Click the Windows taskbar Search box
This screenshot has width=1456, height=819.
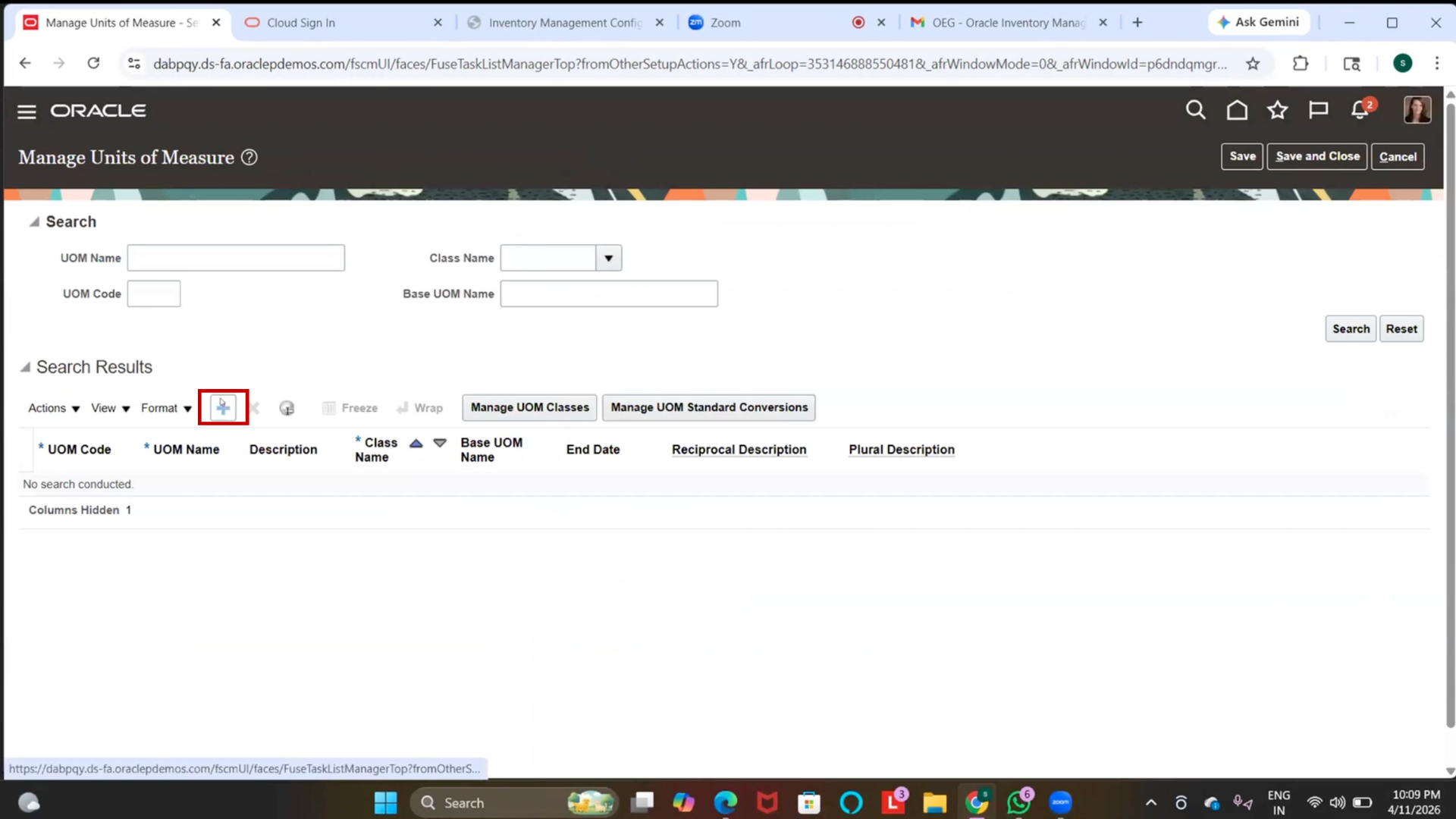pyautogui.click(x=514, y=802)
